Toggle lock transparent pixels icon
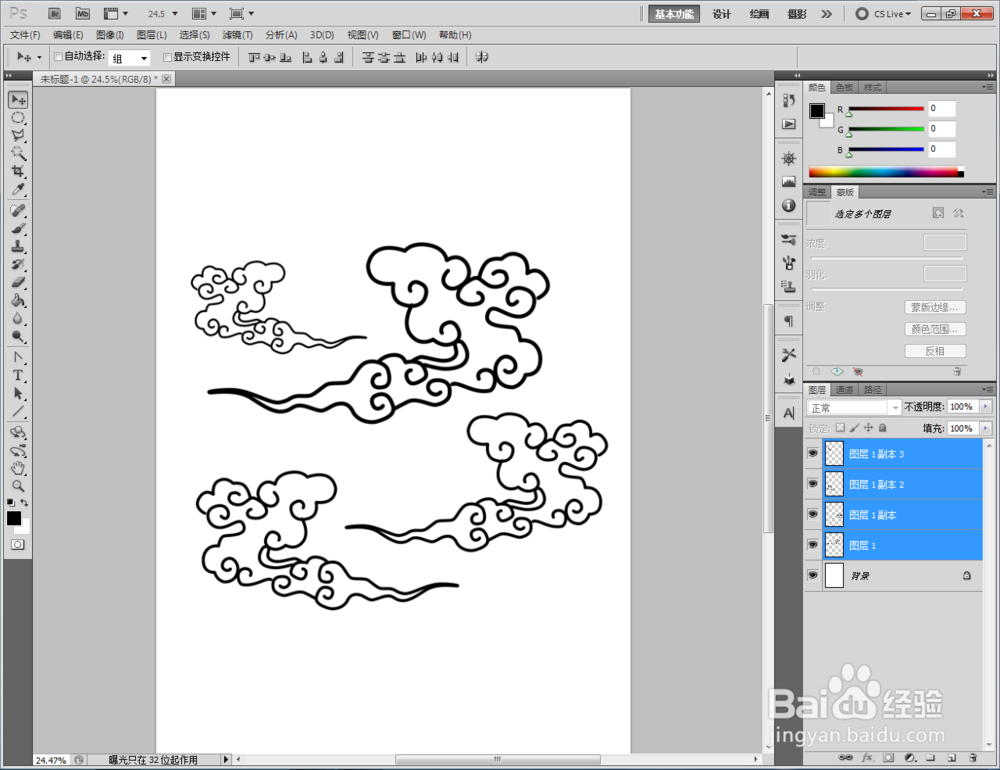This screenshot has height=770, width=1000. click(x=841, y=428)
